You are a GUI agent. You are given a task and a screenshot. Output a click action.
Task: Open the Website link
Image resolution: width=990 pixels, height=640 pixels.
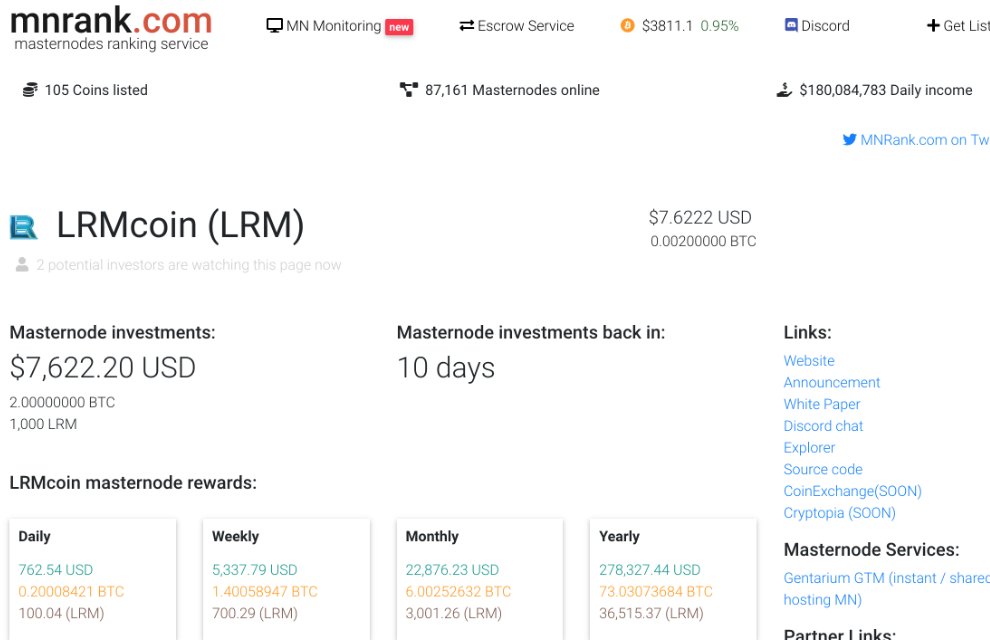[809, 360]
